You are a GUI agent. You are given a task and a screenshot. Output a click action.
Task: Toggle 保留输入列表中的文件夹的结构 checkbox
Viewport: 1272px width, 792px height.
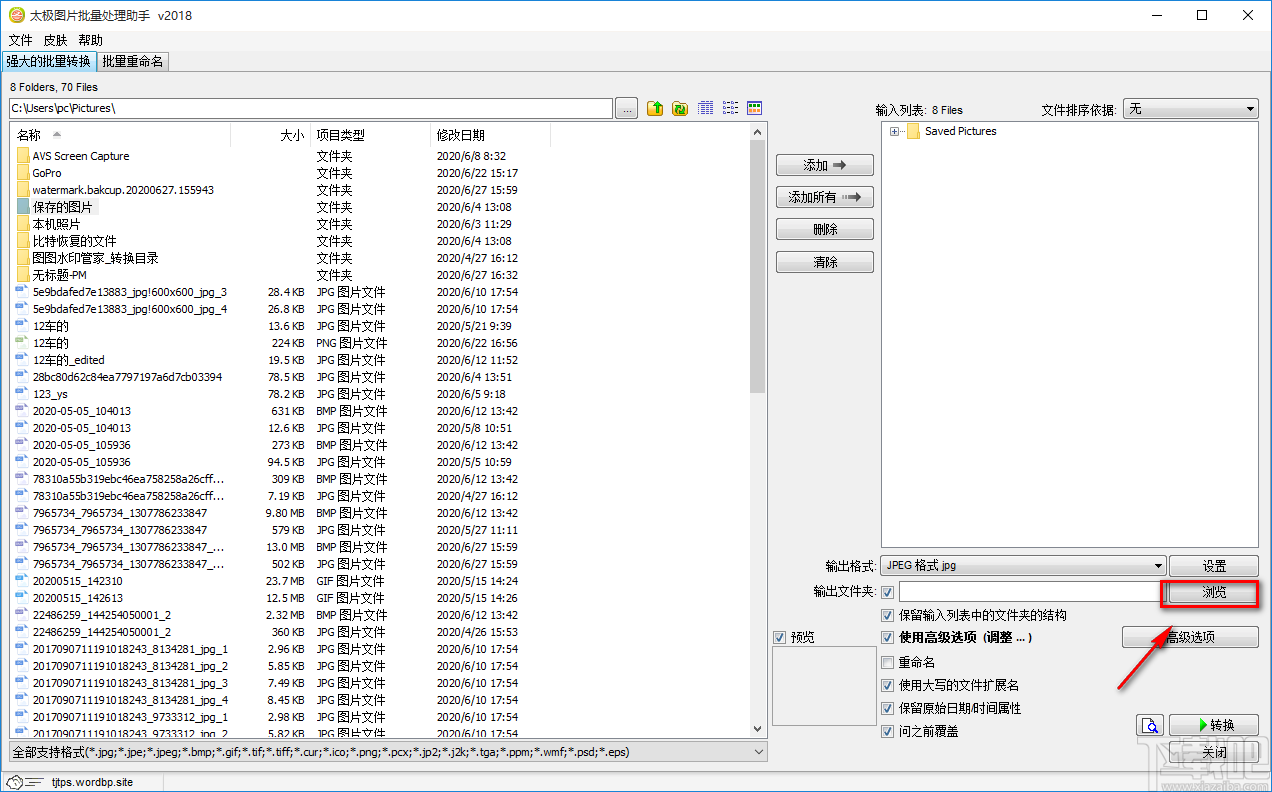[888, 615]
